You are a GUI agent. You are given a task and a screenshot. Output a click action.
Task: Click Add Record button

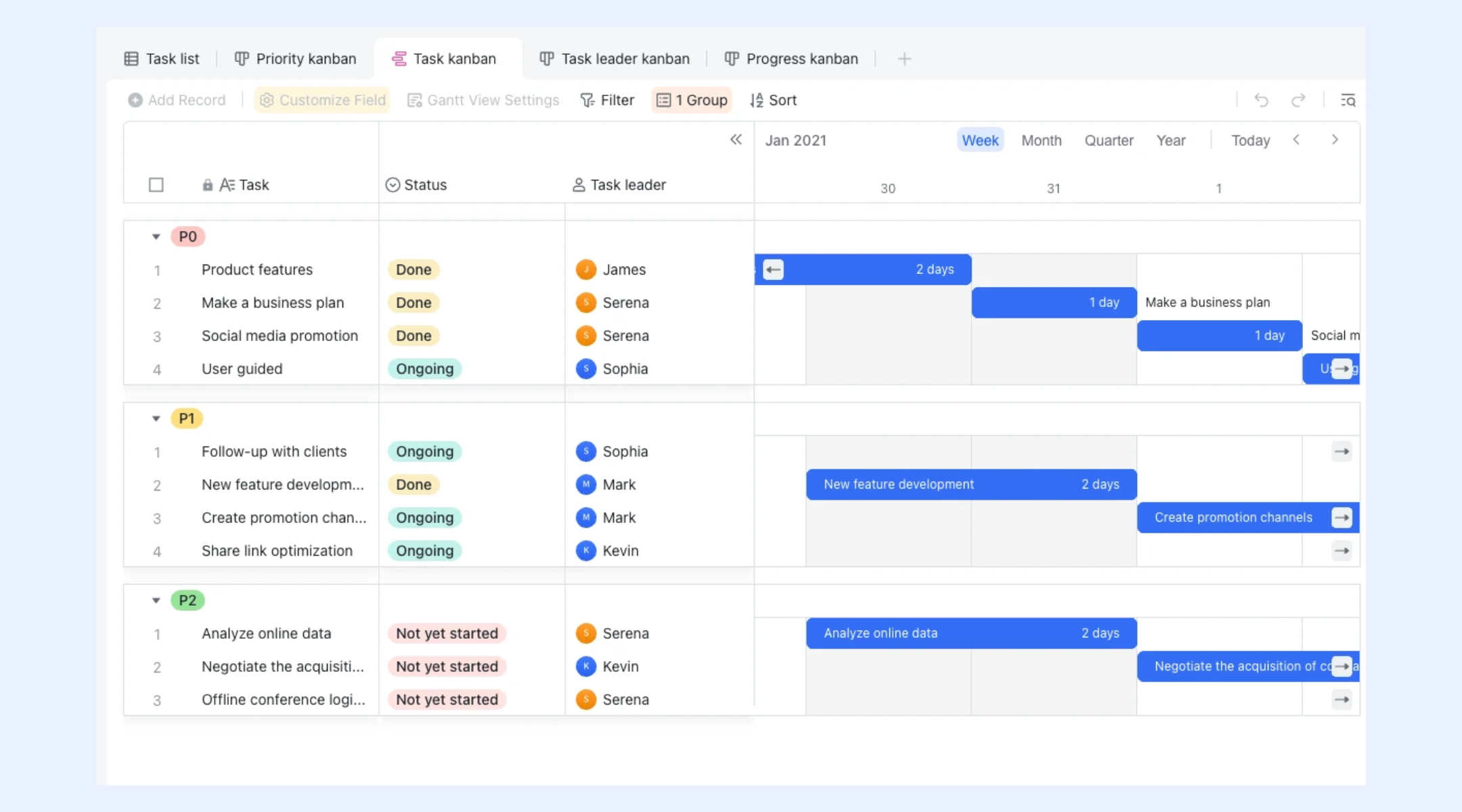pyautogui.click(x=177, y=100)
